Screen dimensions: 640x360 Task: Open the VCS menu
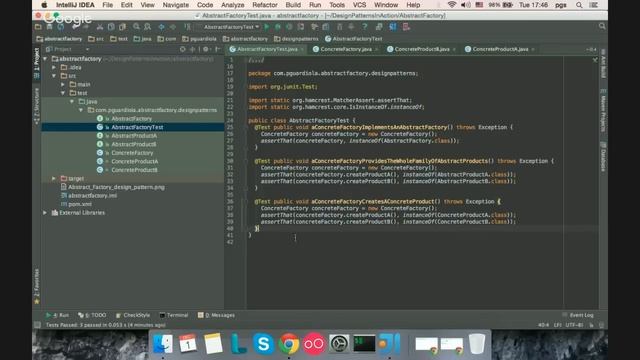click(x=359, y=5)
